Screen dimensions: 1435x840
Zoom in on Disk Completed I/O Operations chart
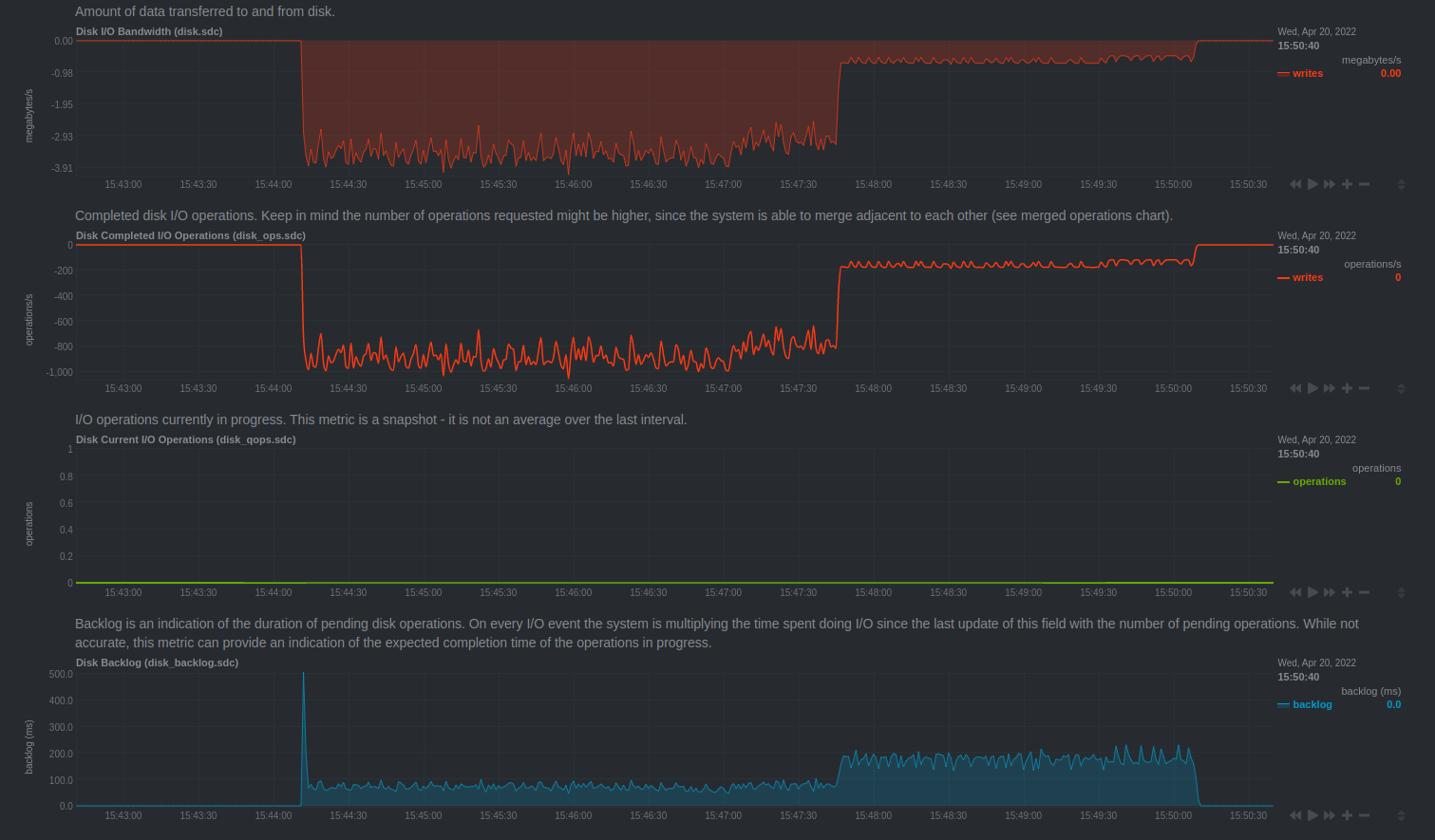click(x=1347, y=388)
